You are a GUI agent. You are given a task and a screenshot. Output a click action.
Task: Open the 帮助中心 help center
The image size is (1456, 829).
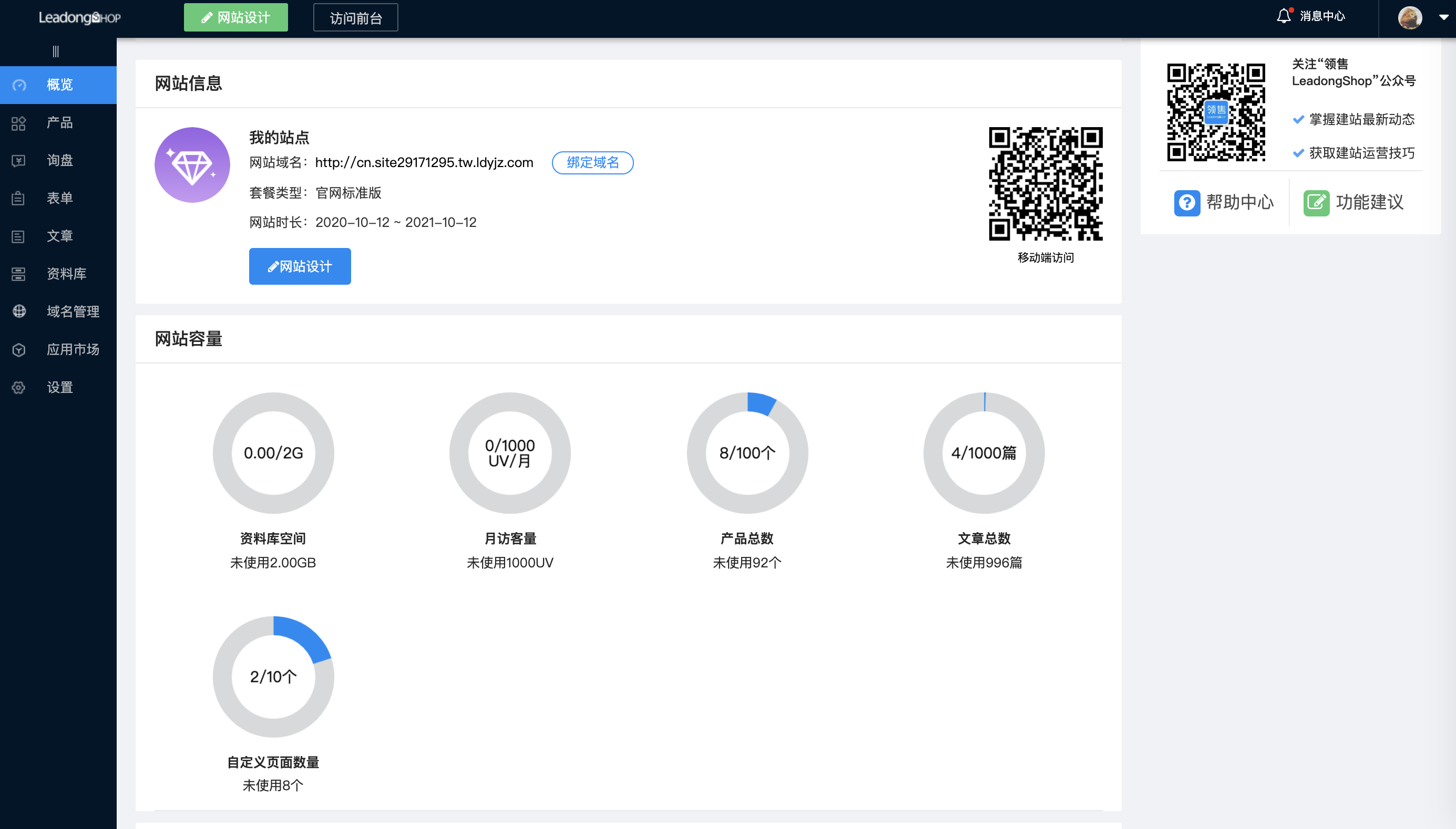(1224, 203)
